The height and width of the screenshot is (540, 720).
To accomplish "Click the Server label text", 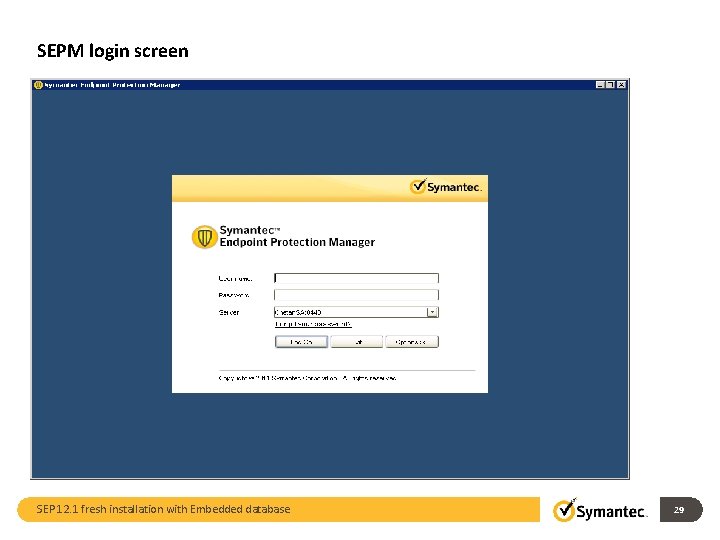I will click(x=229, y=313).
